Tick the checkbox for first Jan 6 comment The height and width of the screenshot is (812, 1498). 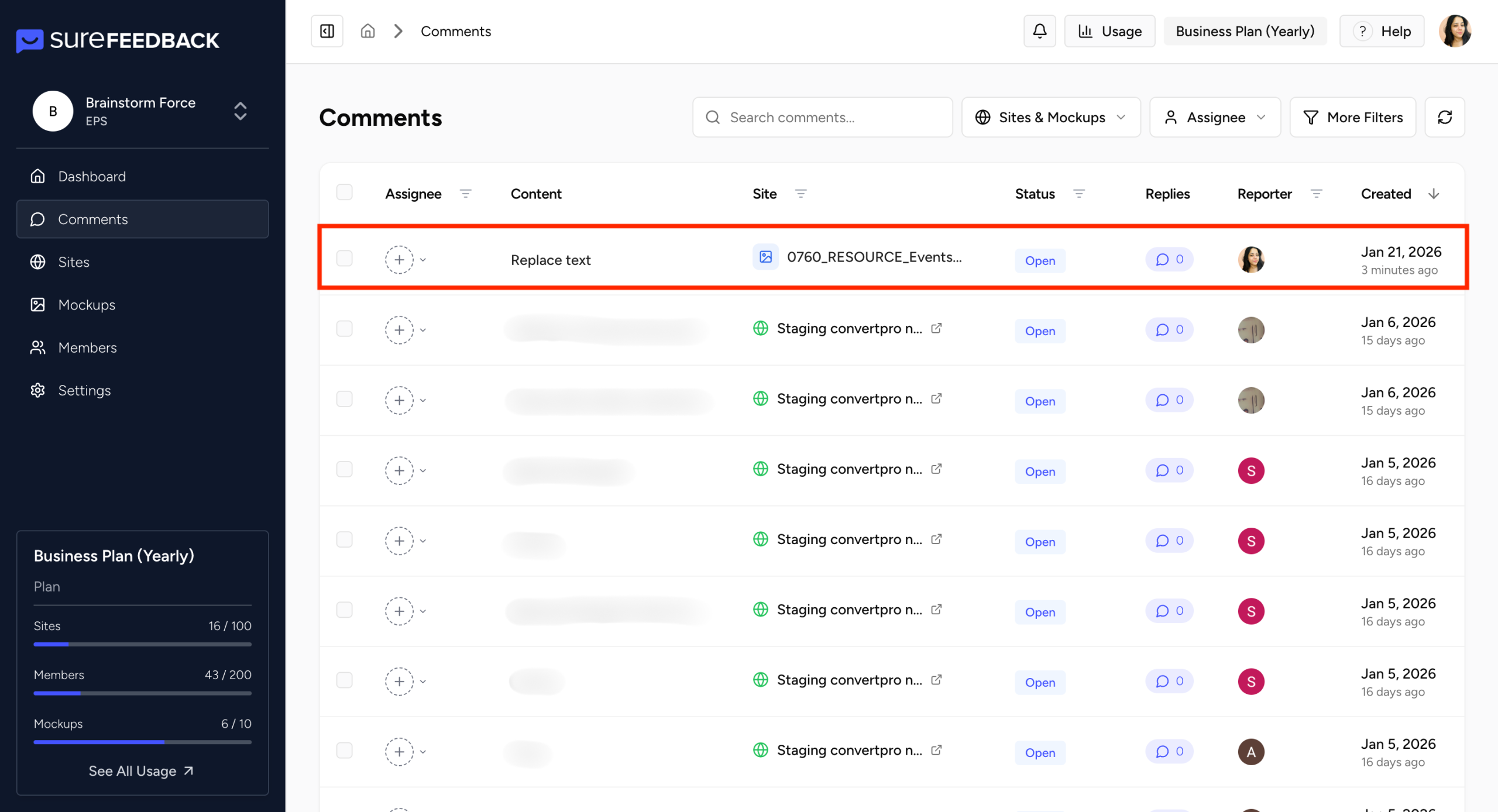tap(345, 329)
